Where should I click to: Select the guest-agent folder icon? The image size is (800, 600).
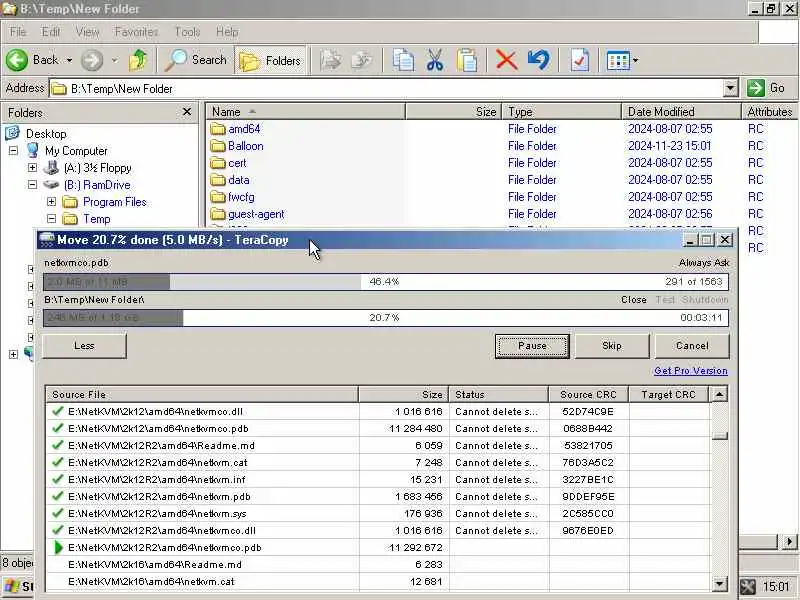coord(218,214)
